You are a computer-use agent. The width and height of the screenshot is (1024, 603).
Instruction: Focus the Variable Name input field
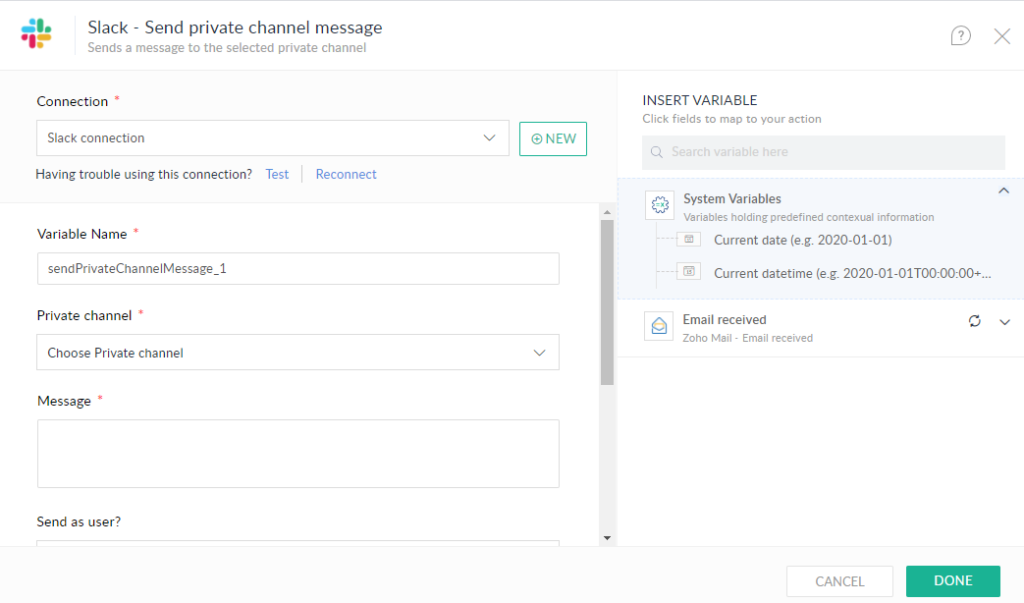298,269
